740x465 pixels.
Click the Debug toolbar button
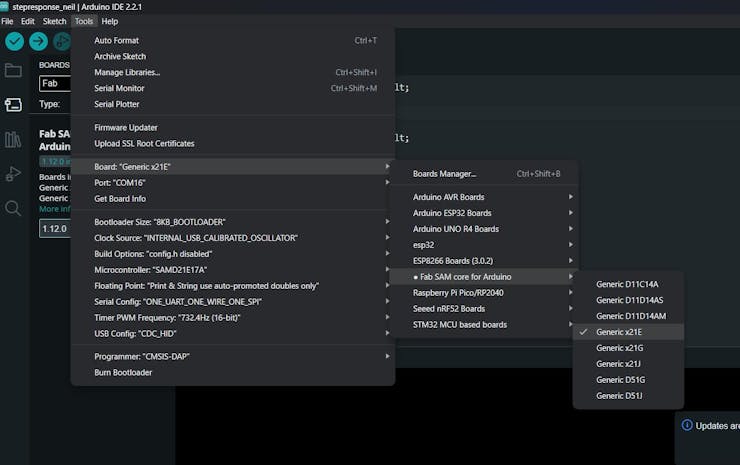[x=61, y=42]
